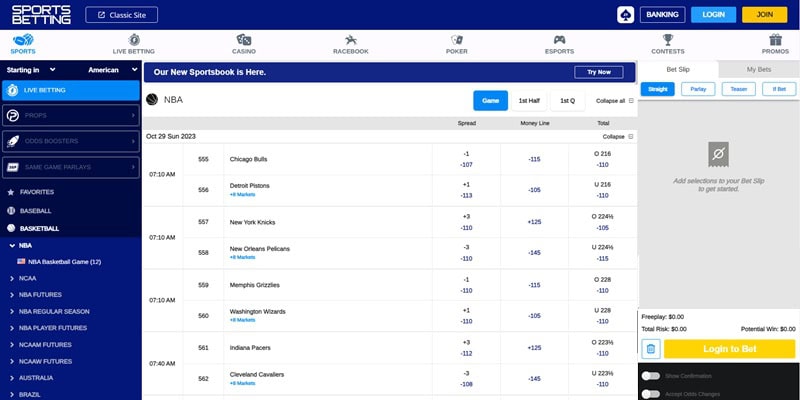Screen dimensions: 800x400
Task: Expand NBA Regular Season category
Action: coord(12,312)
